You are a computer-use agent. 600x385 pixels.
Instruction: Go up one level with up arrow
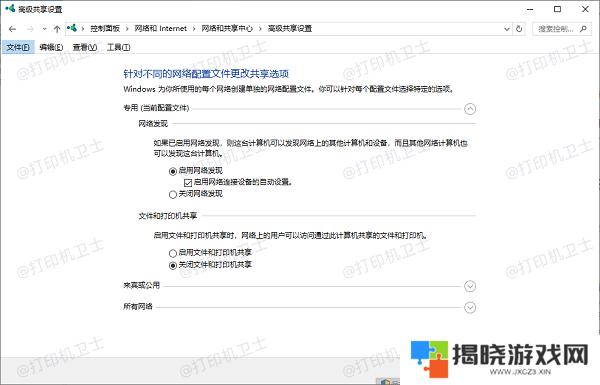click(x=57, y=29)
